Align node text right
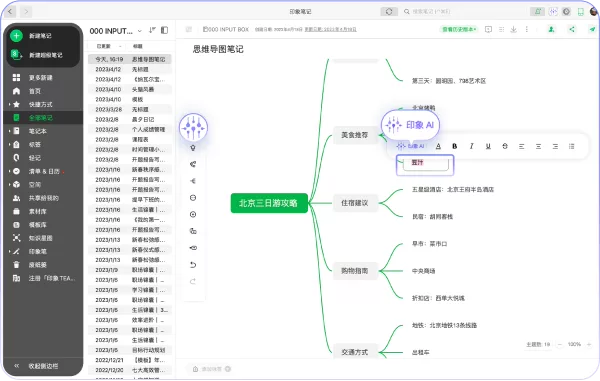 [555, 146]
